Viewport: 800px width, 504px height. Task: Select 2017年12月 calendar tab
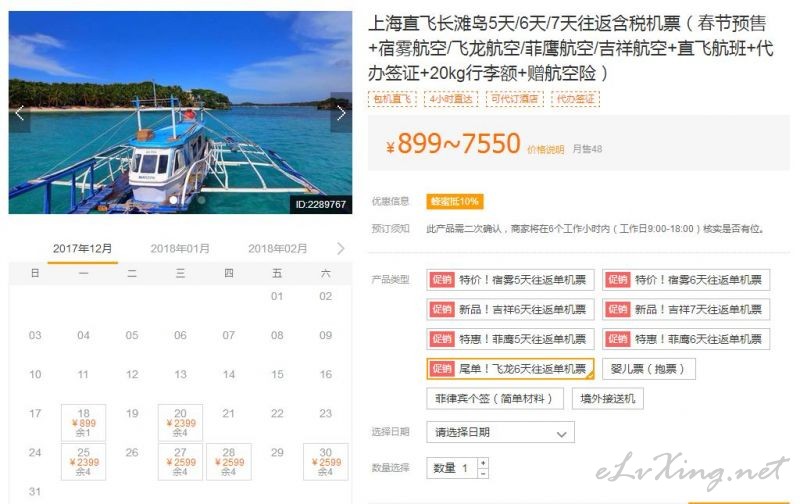[82, 248]
